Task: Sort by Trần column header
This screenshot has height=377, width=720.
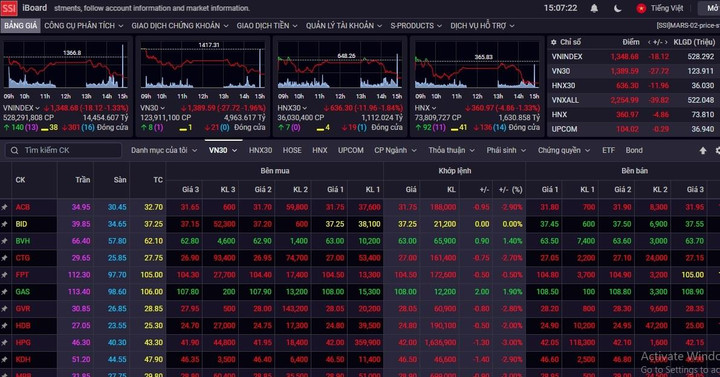Action: (83, 180)
